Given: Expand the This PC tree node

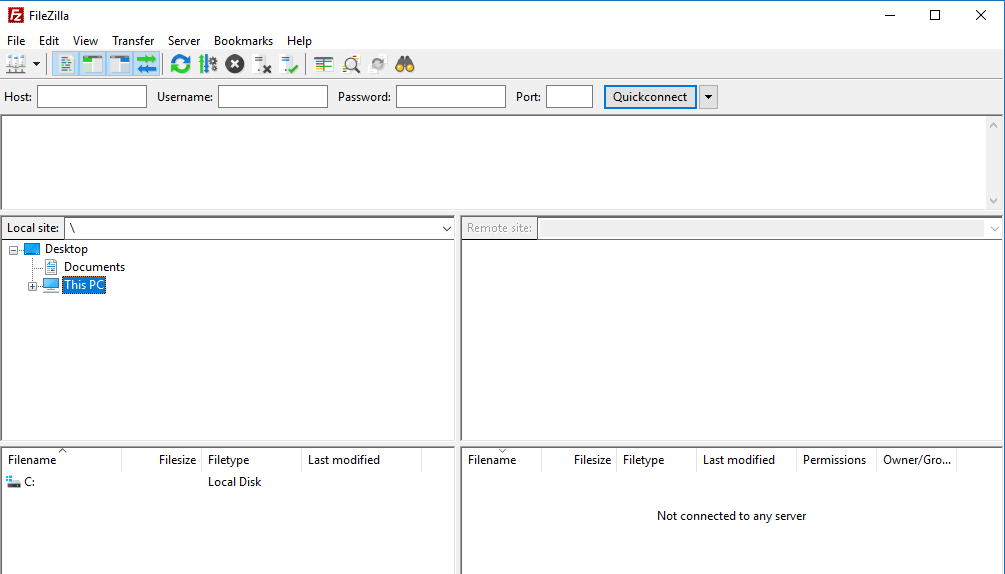Looking at the screenshot, I should click(32, 286).
